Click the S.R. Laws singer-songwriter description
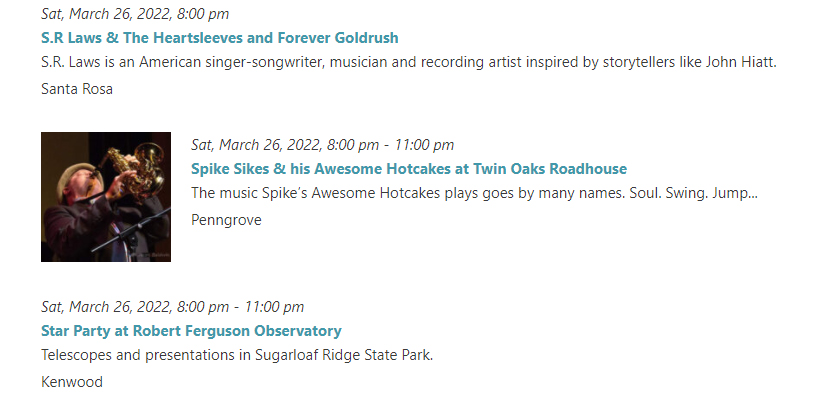This screenshot has height=411, width=835. point(409,62)
